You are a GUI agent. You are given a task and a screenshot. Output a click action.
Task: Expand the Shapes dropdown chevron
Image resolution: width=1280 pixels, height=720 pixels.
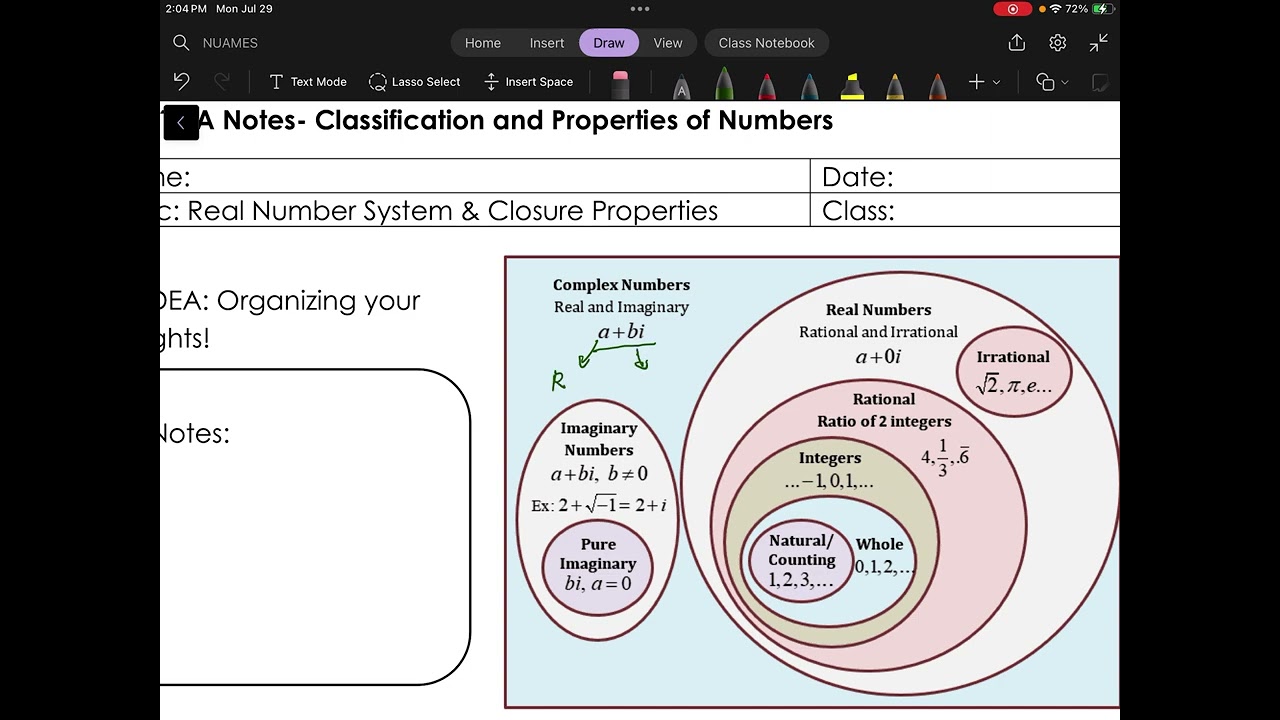1065,83
